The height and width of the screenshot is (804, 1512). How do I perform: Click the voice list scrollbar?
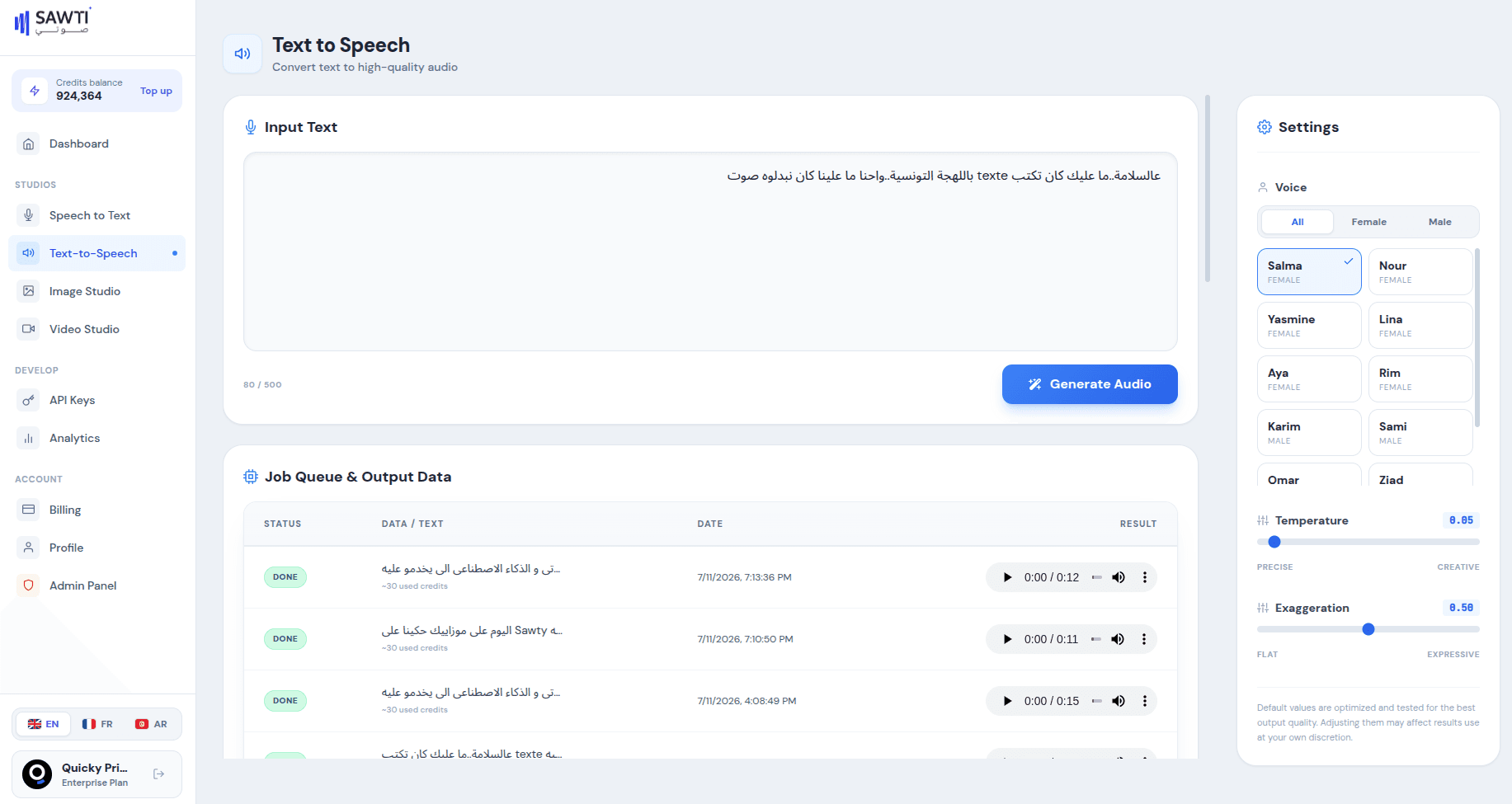pos(1477,338)
